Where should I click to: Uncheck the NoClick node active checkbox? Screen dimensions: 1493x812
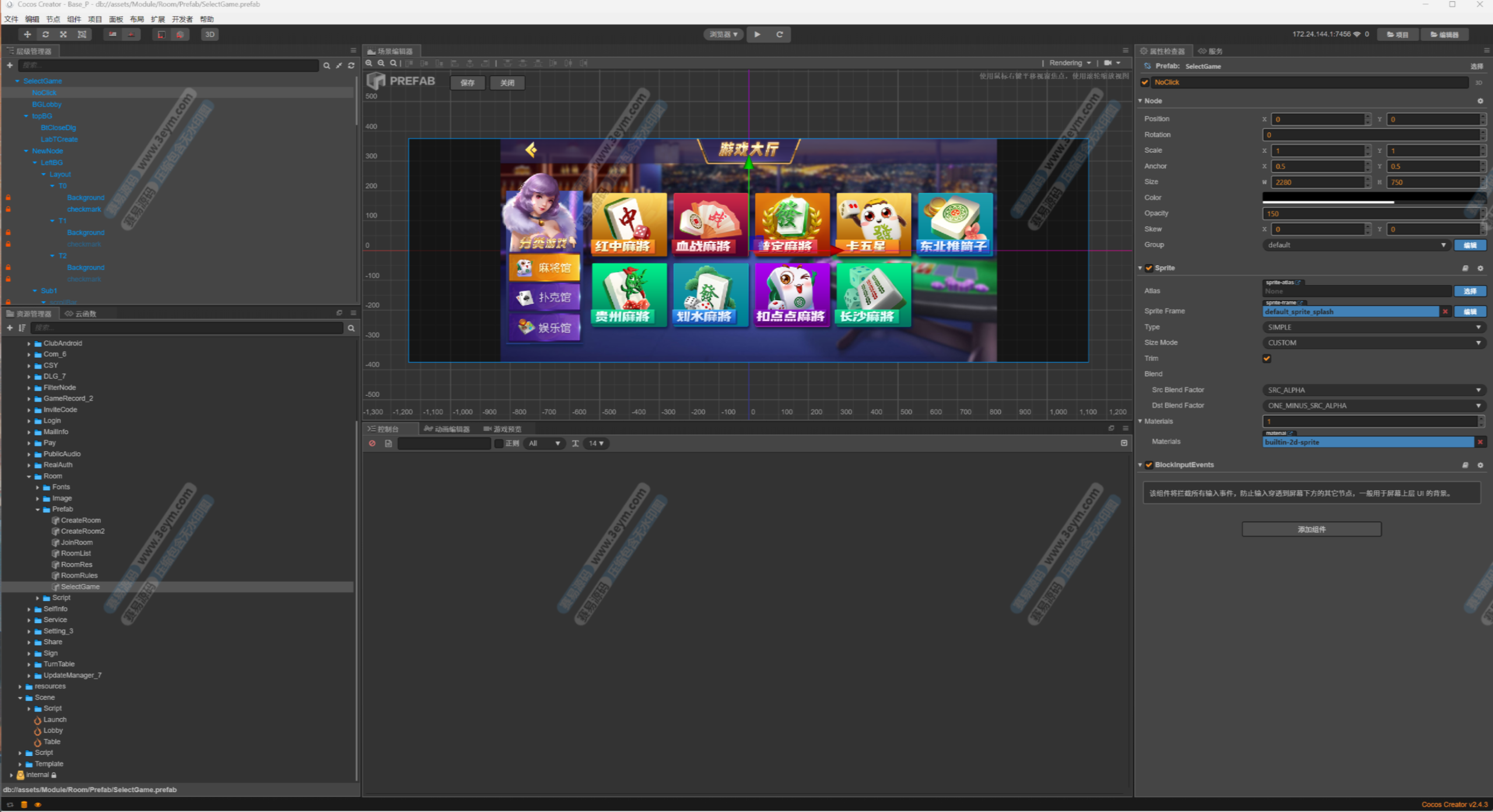1145,82
